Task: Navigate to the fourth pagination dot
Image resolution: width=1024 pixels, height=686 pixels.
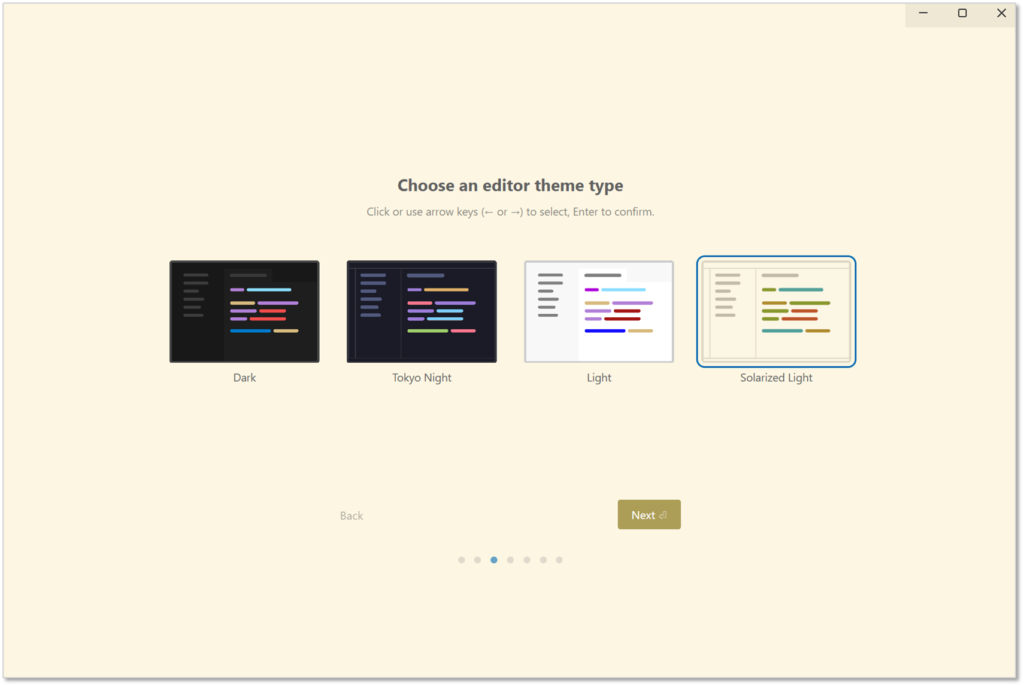Action: 510,560
